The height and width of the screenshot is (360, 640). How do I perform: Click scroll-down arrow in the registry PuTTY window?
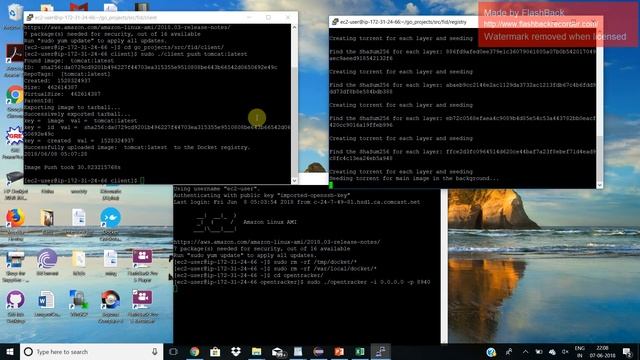(599, 185)
